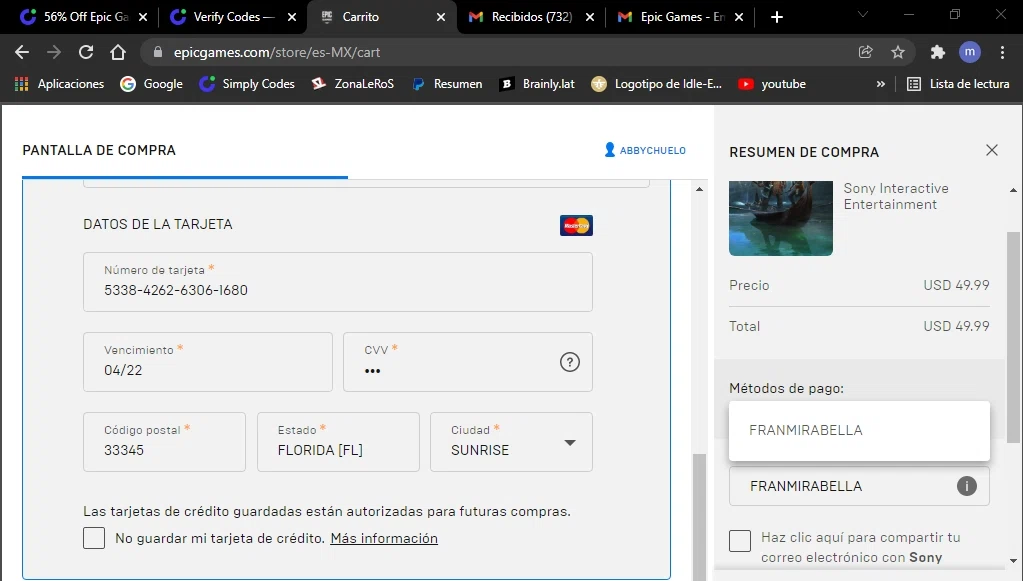Select the top FRANMIRABELLA payment method
The height and width of the screenshot is (581, 1023).
coord(859,430)
